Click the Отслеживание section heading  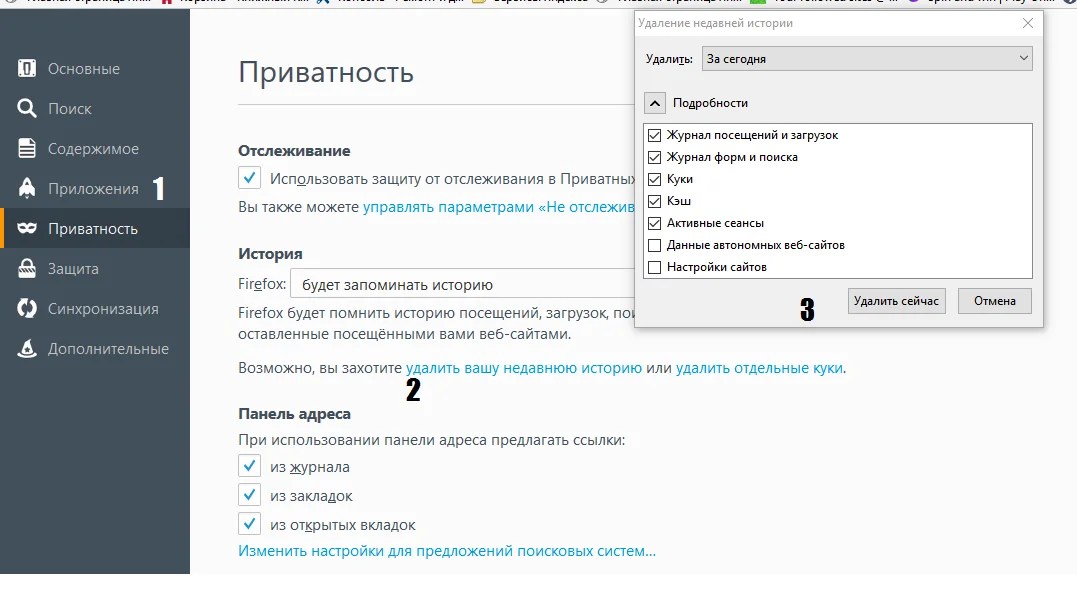tap(294, 150)
